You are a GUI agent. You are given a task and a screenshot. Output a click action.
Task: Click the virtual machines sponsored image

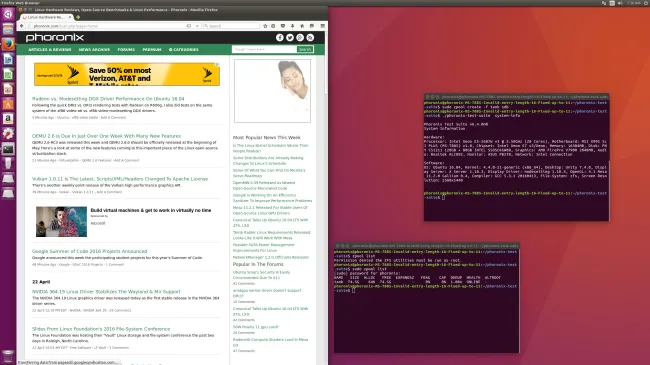[61, 222]
